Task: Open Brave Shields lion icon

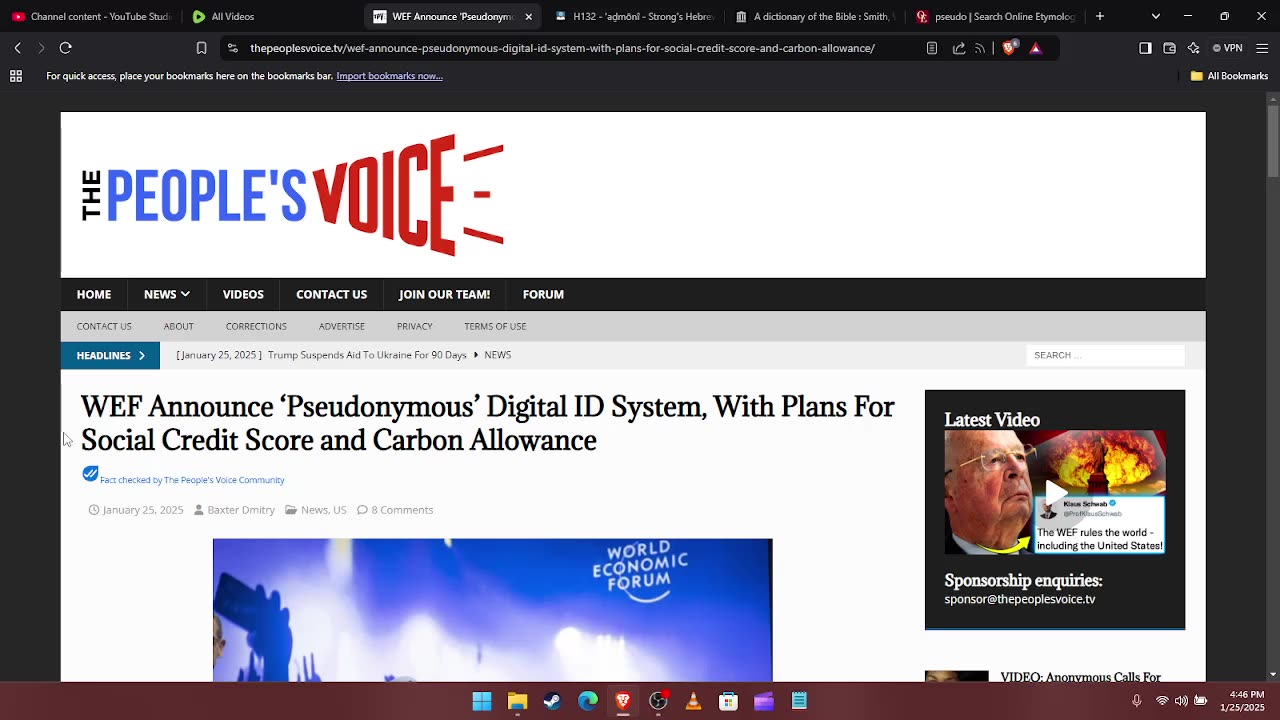Action: pos(1009,47)
